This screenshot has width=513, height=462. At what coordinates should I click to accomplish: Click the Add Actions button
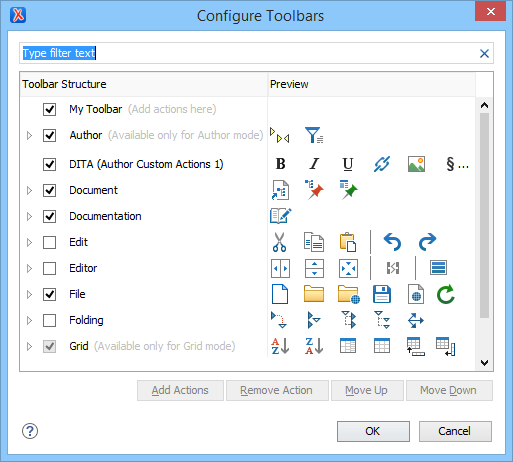(180, 390)
